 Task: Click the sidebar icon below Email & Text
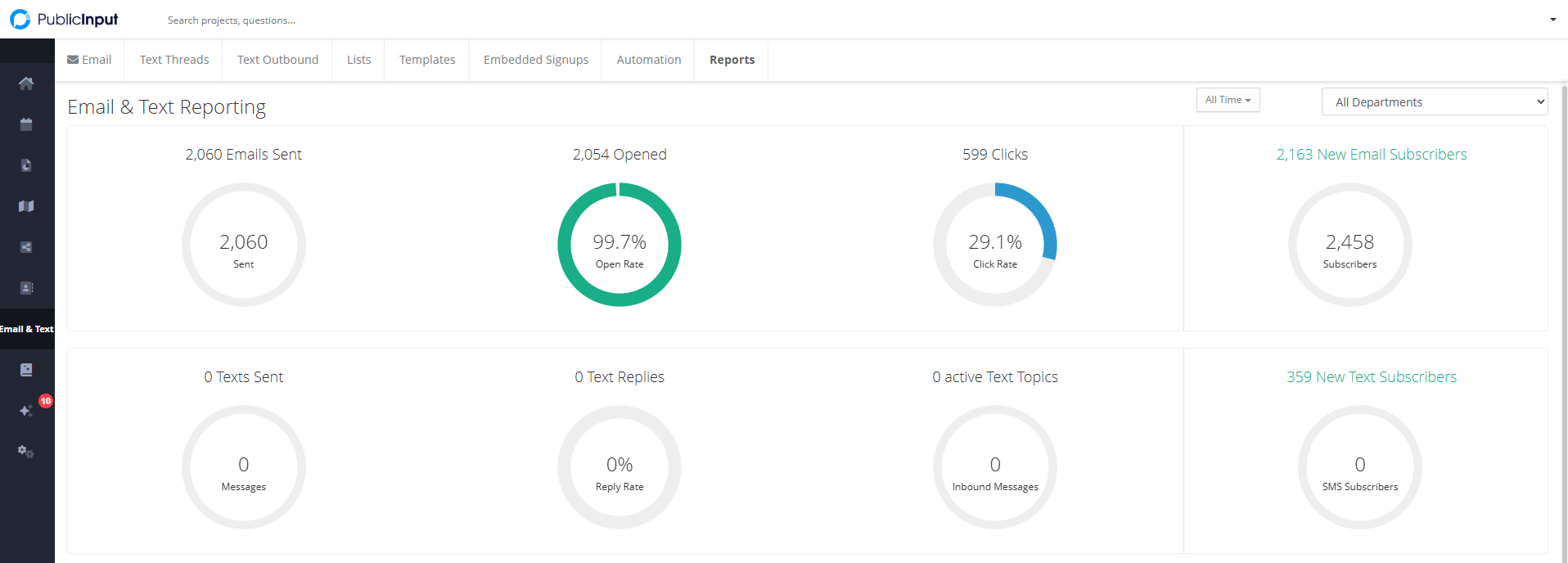26,370
